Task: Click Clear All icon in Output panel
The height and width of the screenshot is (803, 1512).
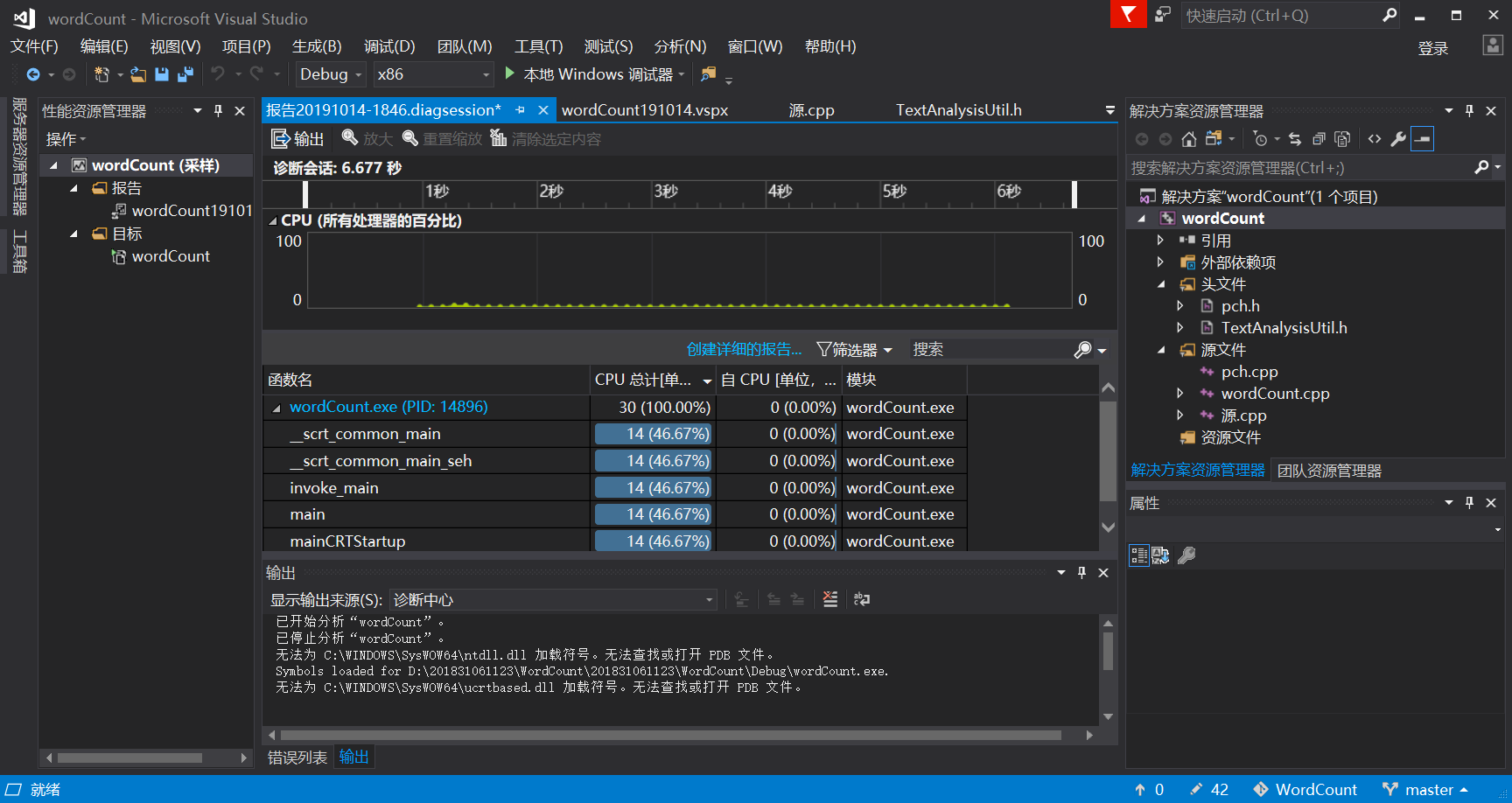Action: (x=830, y=599)
